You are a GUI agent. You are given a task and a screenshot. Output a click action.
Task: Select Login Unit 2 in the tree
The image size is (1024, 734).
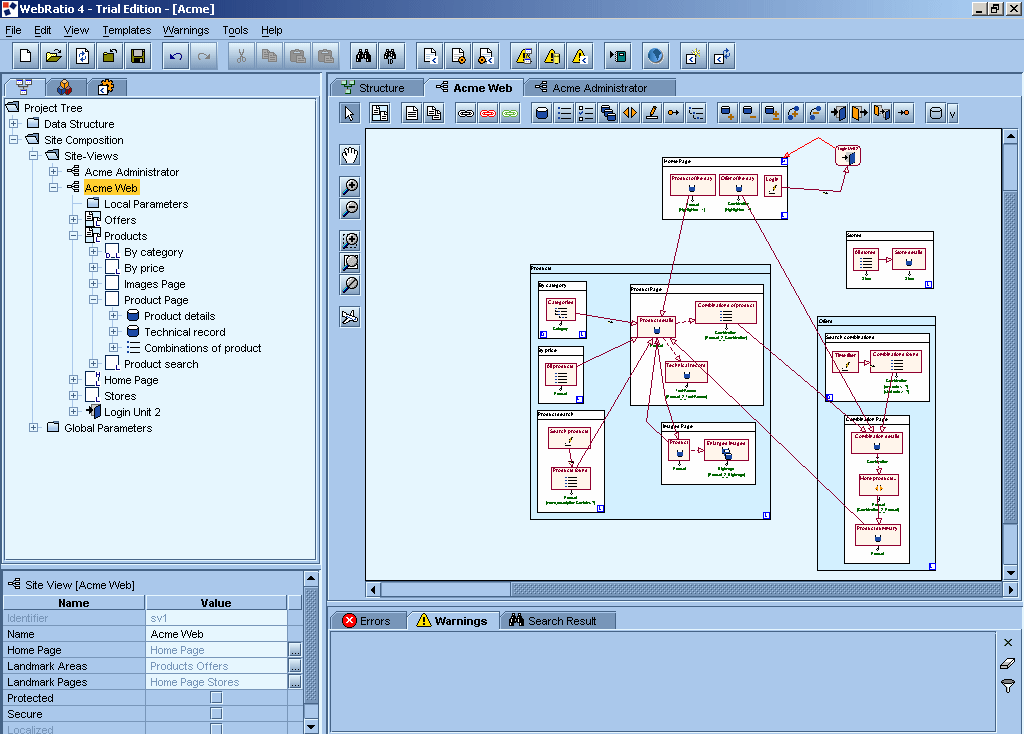132,412
